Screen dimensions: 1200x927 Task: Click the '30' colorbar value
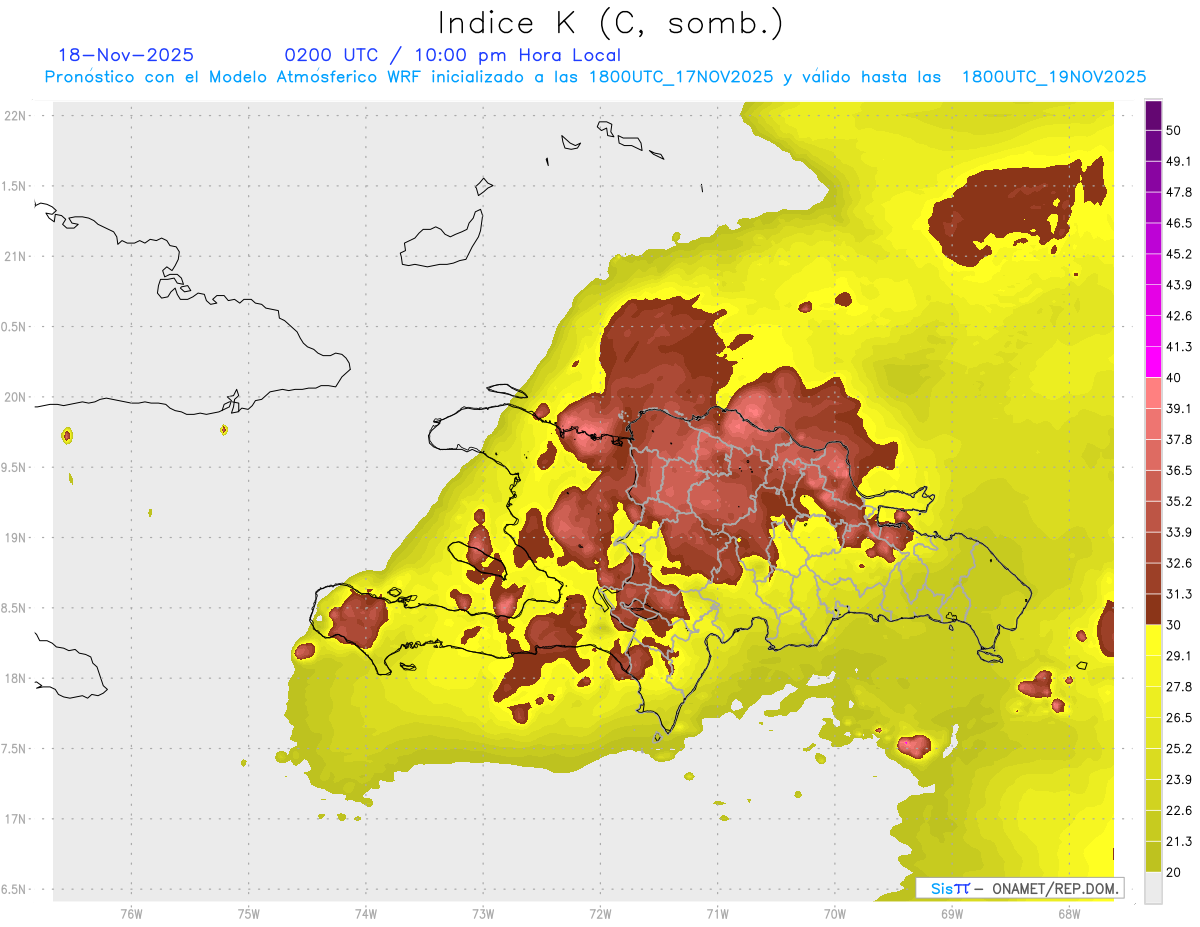tap(1175, 625)
